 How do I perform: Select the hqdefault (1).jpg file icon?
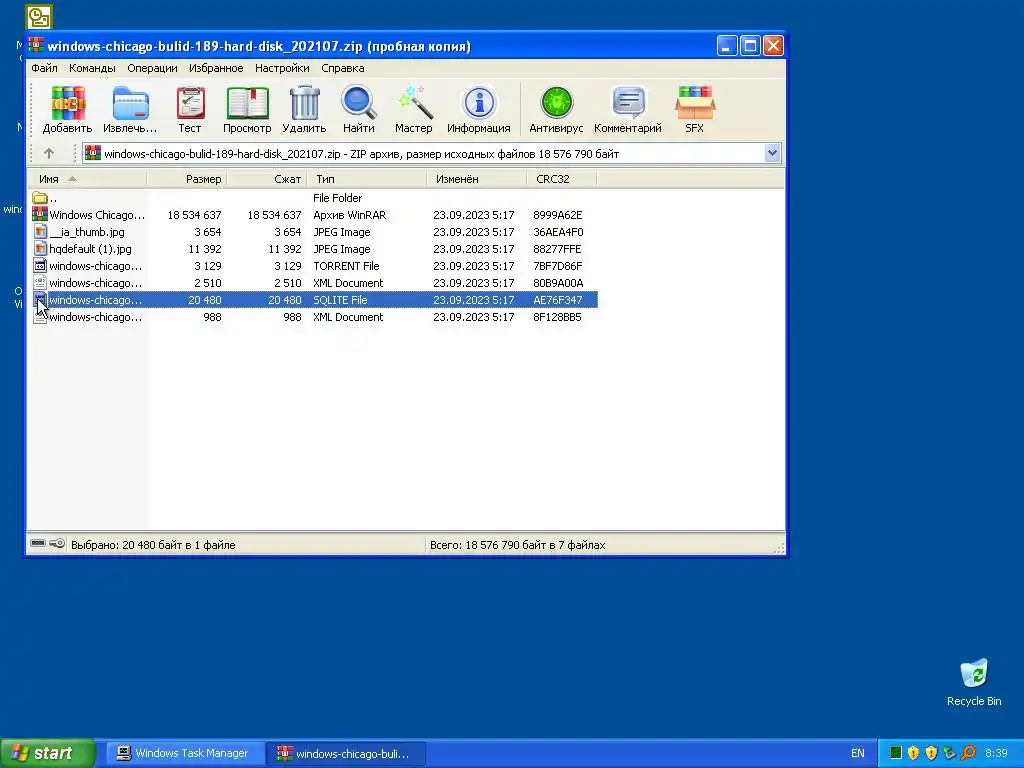pos(40,249)
